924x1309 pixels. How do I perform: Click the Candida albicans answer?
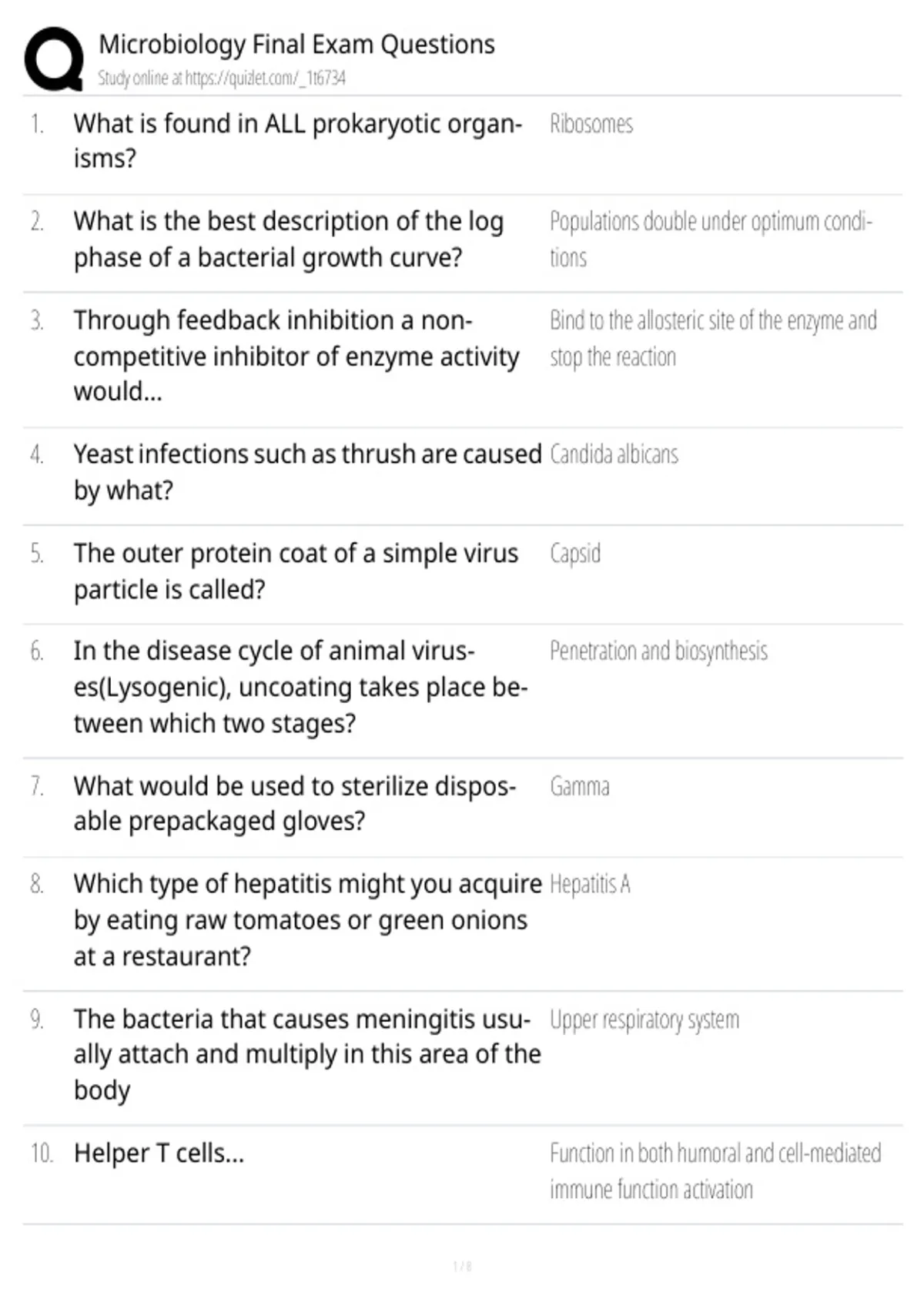pos(614,454)
